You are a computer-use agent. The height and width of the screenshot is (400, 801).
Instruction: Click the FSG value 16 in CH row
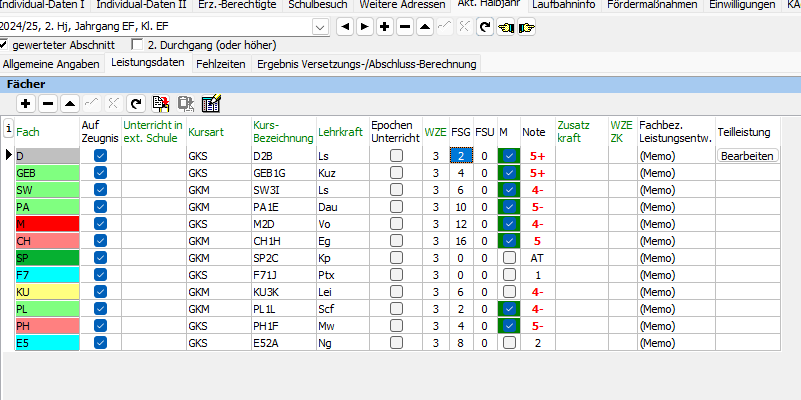[x=461, y=241]
